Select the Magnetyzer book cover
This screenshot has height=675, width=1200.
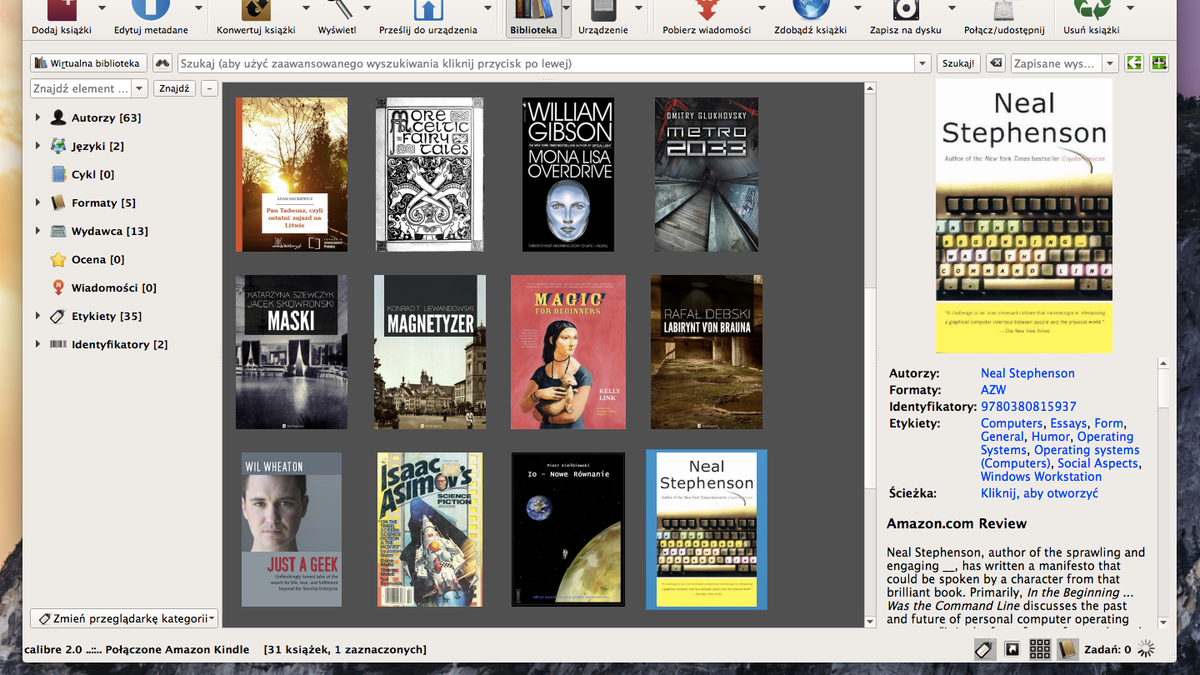point(429,352)
